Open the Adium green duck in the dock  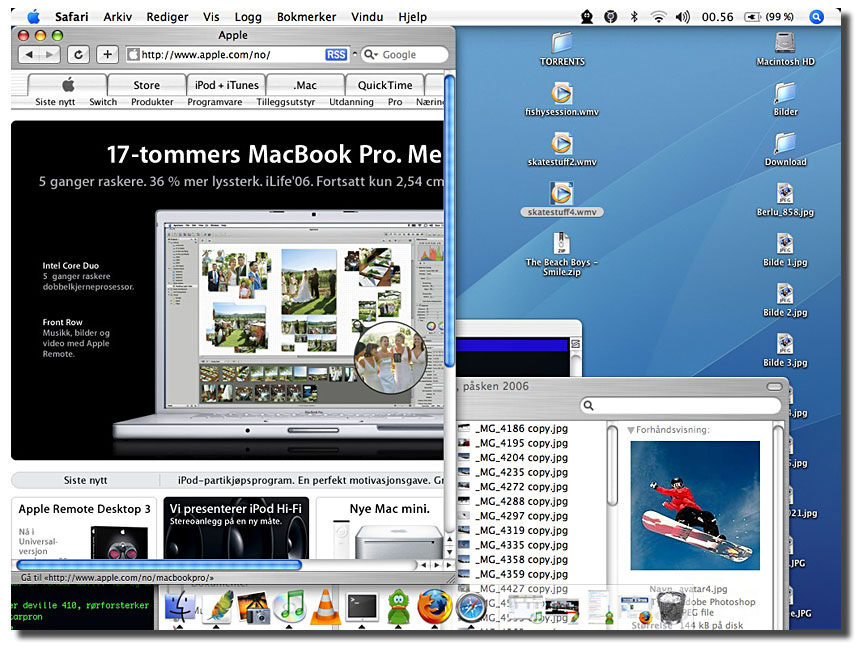399,608
